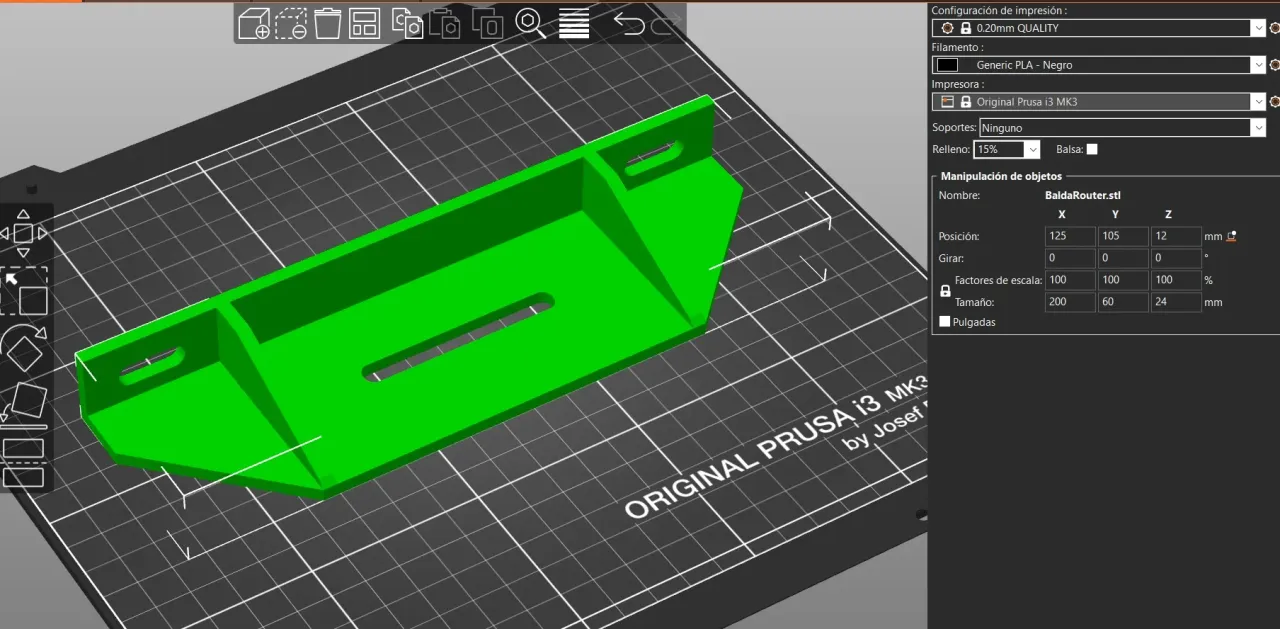Click the Posición label

[959, 237]
